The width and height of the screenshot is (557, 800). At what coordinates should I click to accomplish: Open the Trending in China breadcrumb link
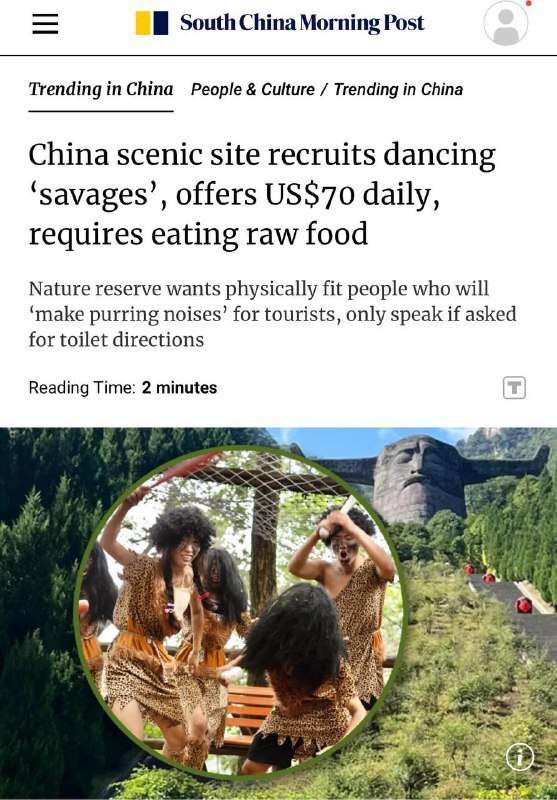(x=398, y=90)
